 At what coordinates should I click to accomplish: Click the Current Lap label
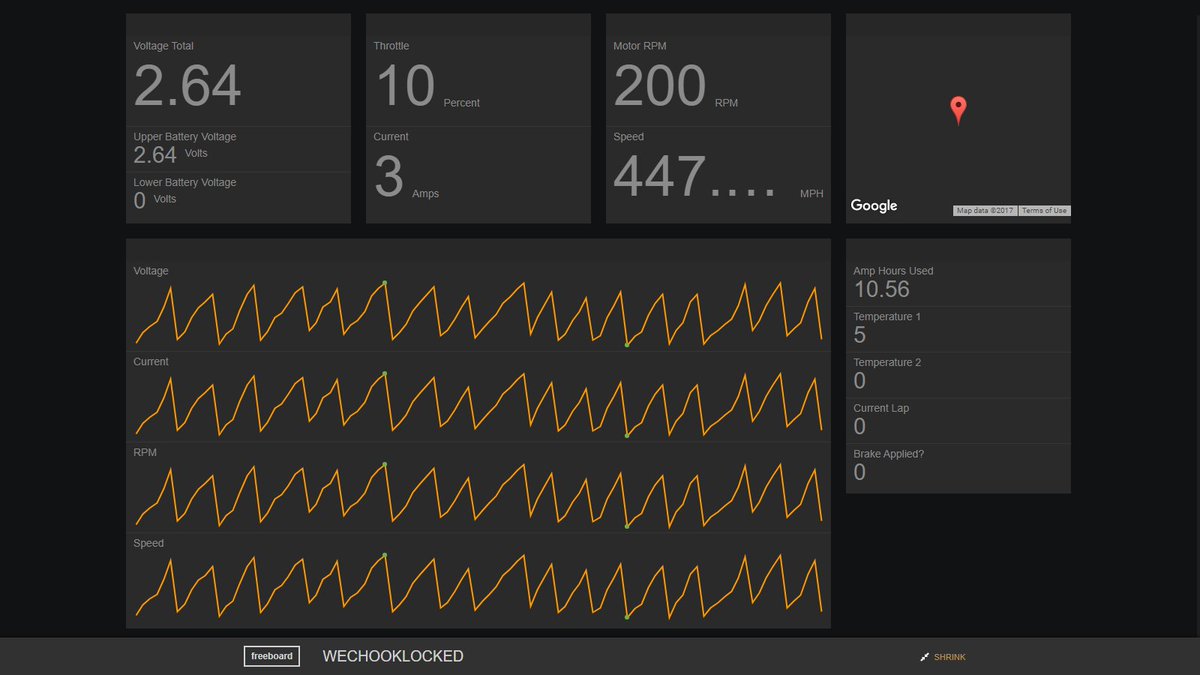[x=881, y=408]
